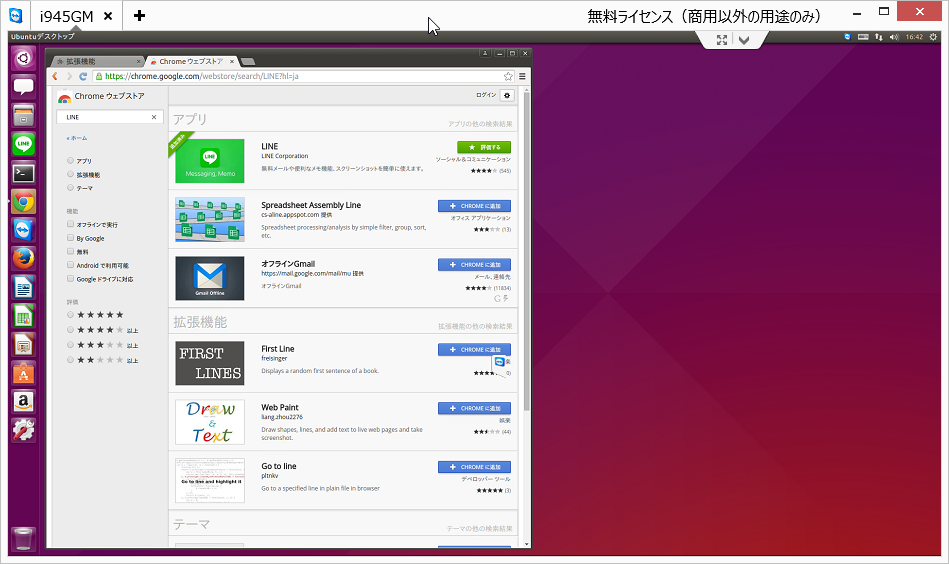This screenshot has width=949, height=564.
Task: Open the Files manager in the launcher
Action: tap(24, 116)
